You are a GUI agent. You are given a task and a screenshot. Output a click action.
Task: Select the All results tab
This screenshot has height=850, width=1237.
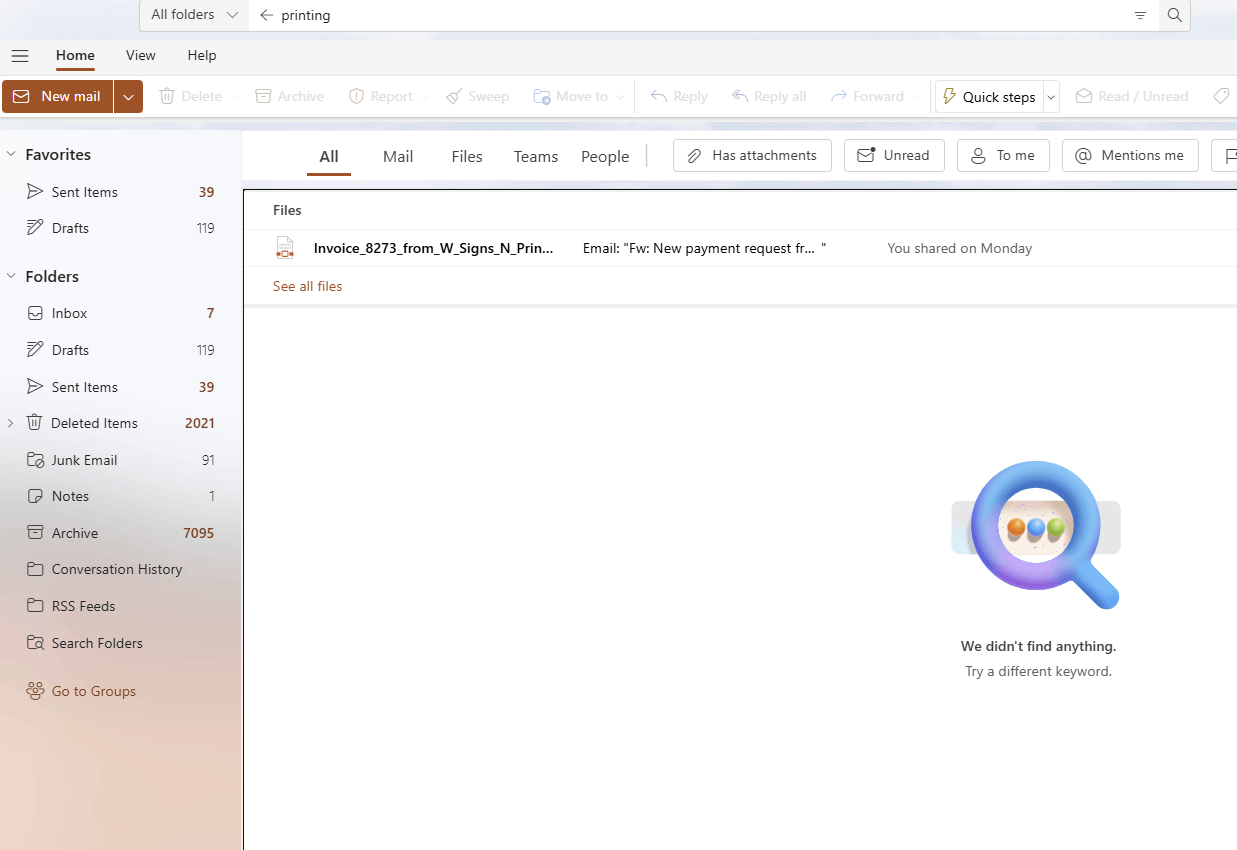click(x=329, y=156)
